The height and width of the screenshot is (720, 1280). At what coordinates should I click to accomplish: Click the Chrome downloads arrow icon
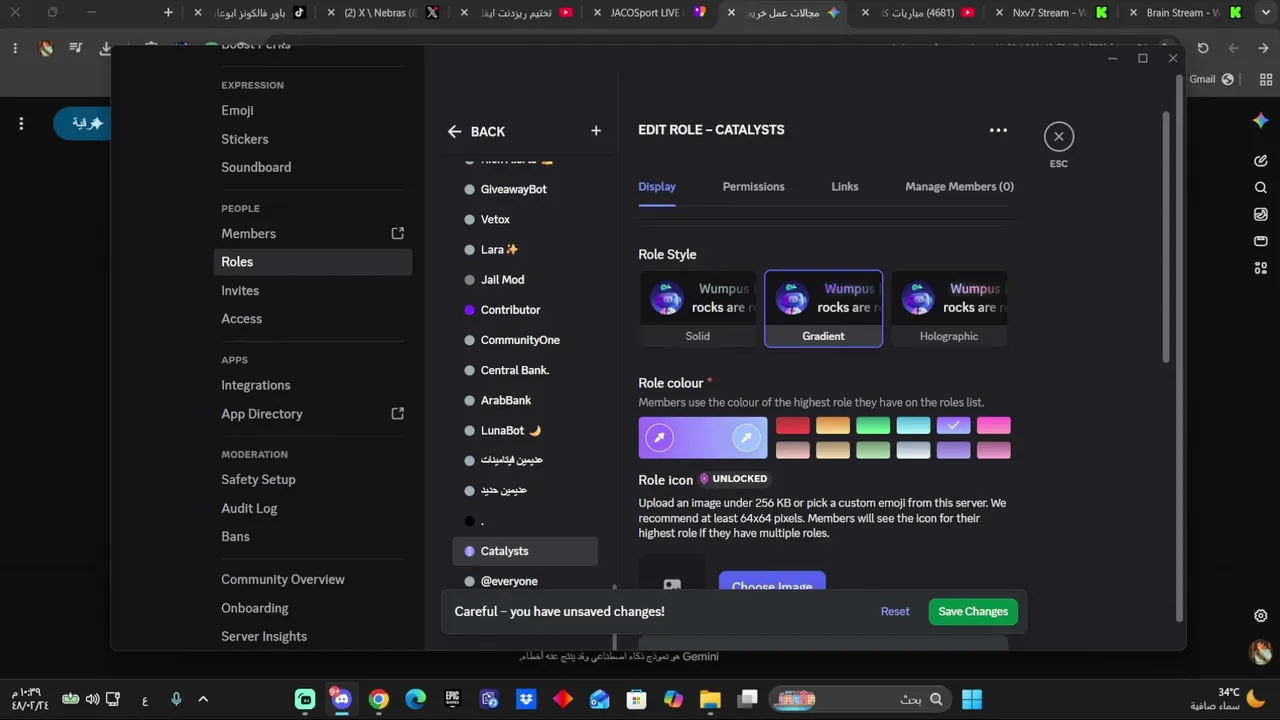[107, 48]
